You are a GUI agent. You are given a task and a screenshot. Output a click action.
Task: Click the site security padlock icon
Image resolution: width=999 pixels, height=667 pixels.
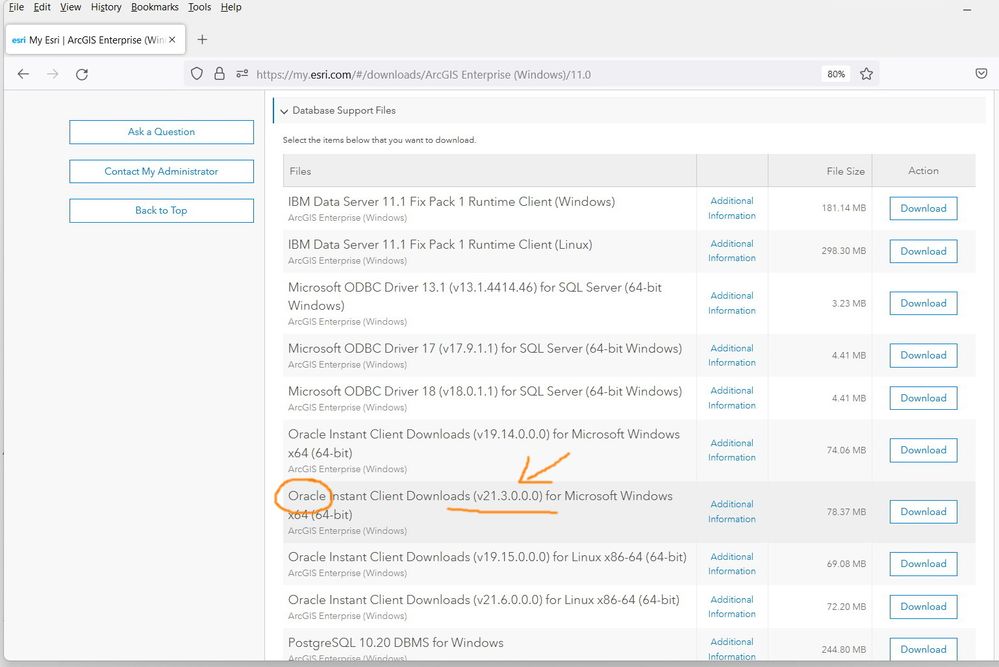pyautogui.click(x=219, y=74)
